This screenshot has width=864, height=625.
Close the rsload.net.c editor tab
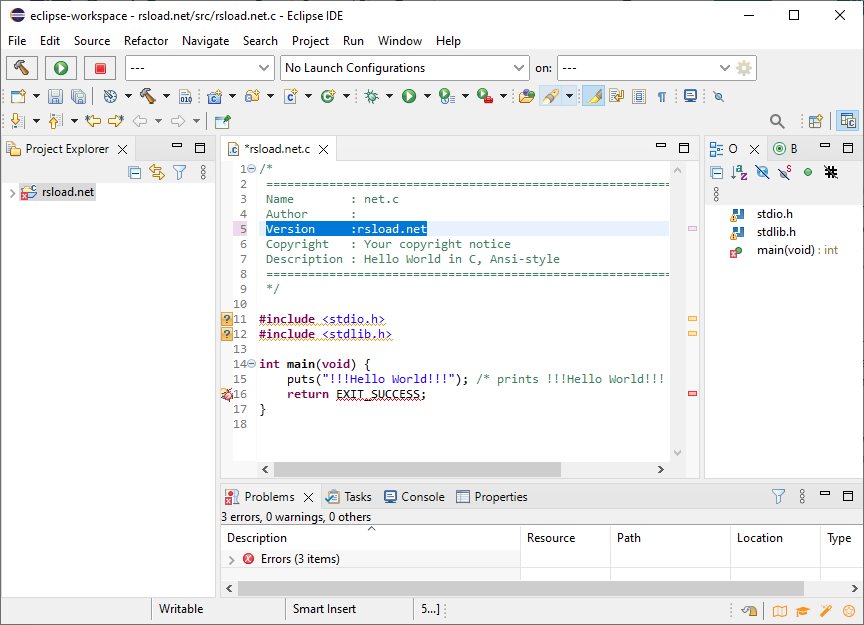click(x=325, y=149)
